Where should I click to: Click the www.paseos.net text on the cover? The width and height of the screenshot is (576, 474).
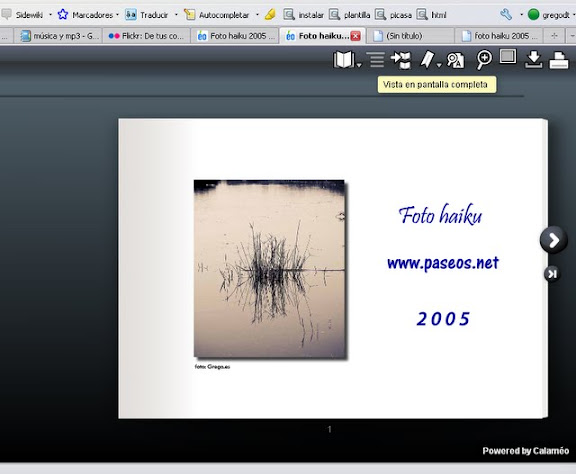tap(443, 263)
